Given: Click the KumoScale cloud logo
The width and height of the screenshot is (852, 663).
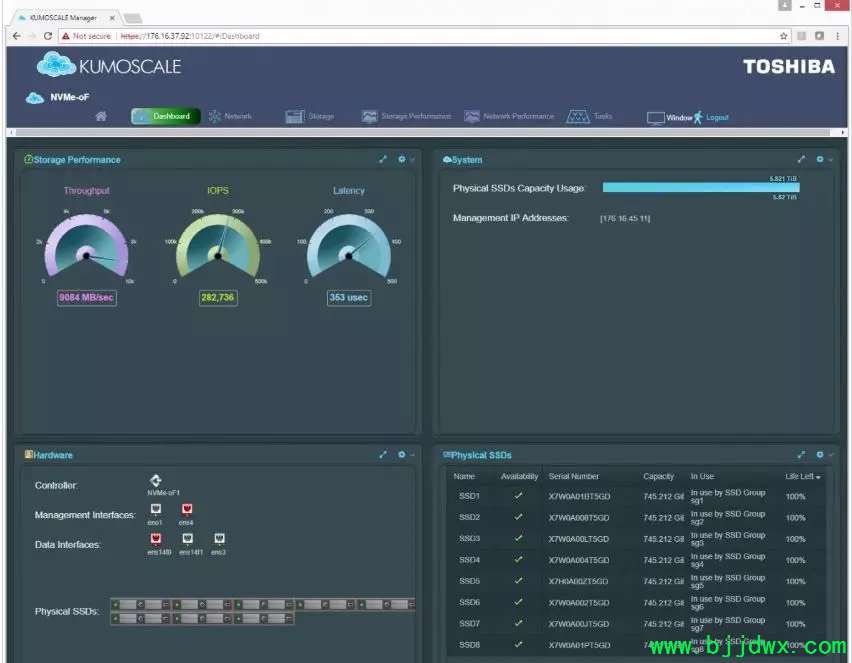Looking at the screenshot, I should [56, 65].
